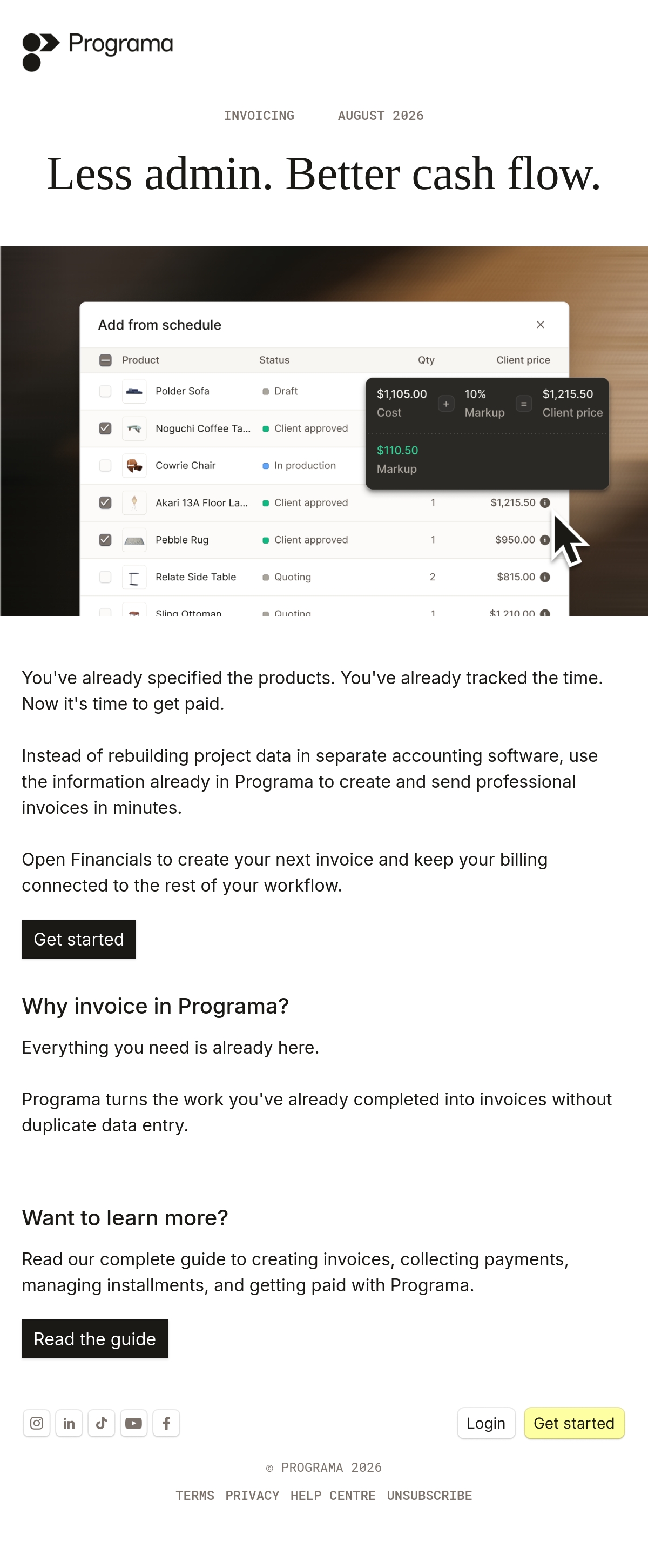This screenshot has height=1568, width=648.
Task: Click the Cowrie Chair product thumbnail
Action: (134, 466)
